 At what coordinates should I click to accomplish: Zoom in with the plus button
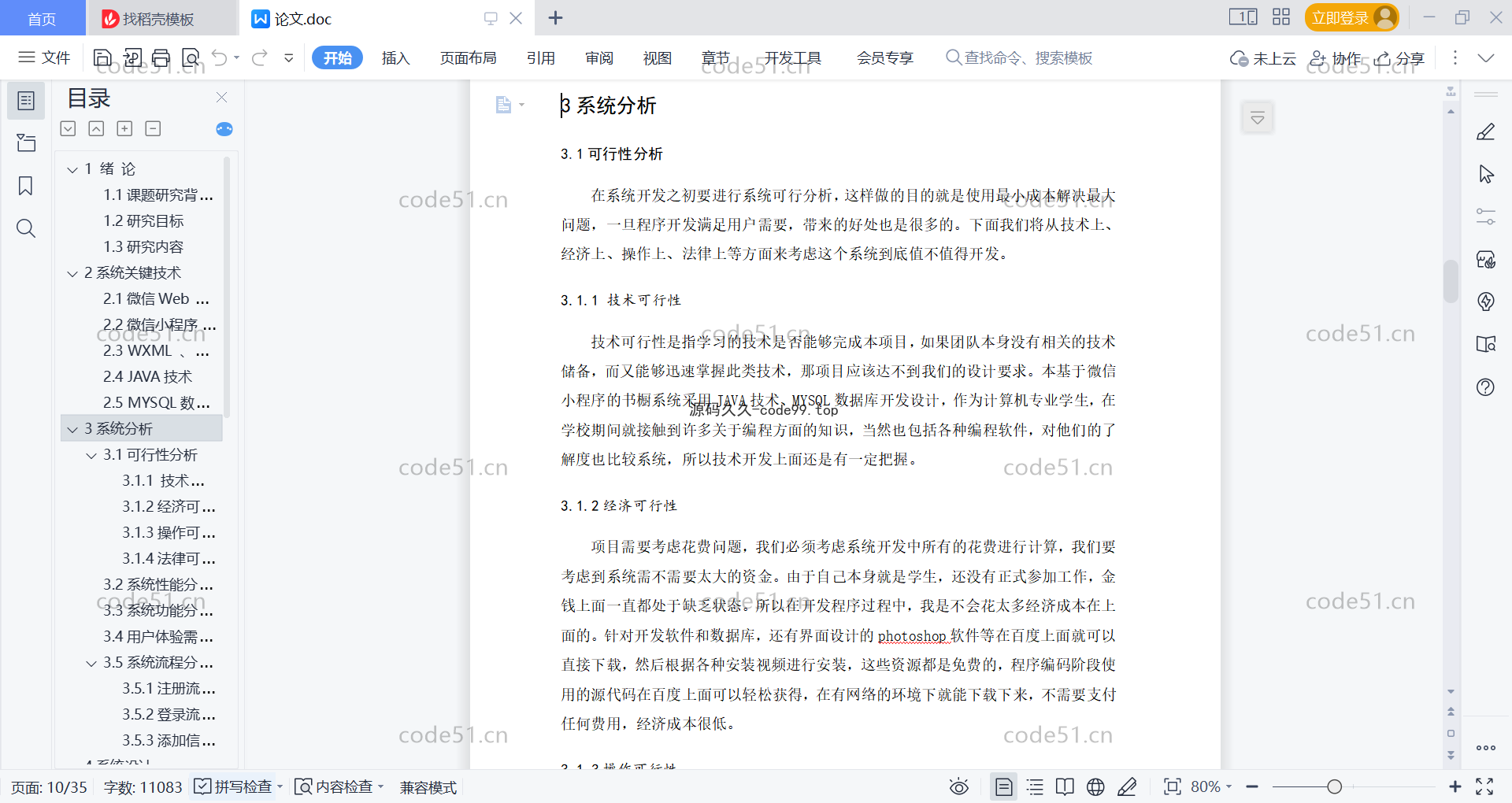point(1455,786)
